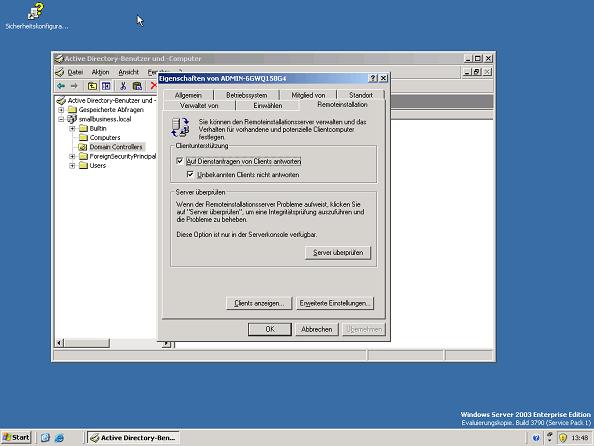594x446 pixels.
Task: Click the blue help tray icon
Action: pyautogui.click(x=536, y=438)
